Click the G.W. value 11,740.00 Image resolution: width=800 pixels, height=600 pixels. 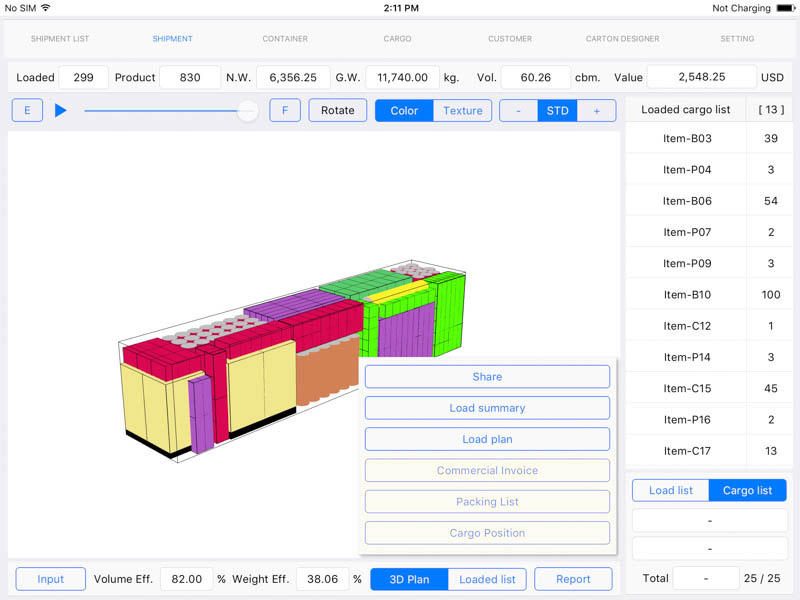[403, 77]
